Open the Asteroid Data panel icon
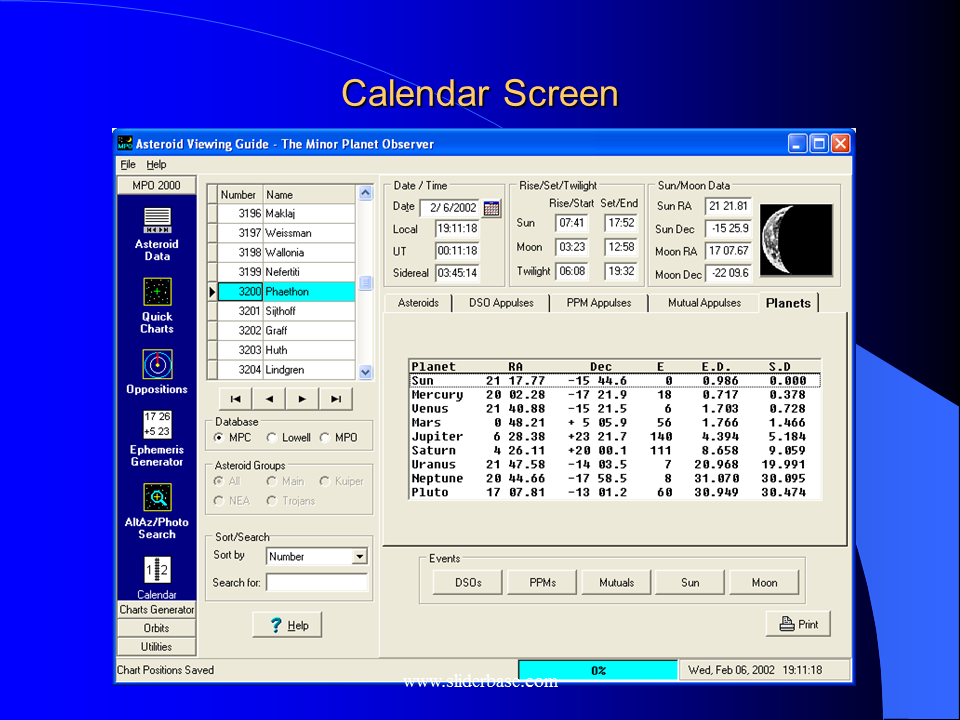This screenshot has width=960, height=720. pos(157,220)
